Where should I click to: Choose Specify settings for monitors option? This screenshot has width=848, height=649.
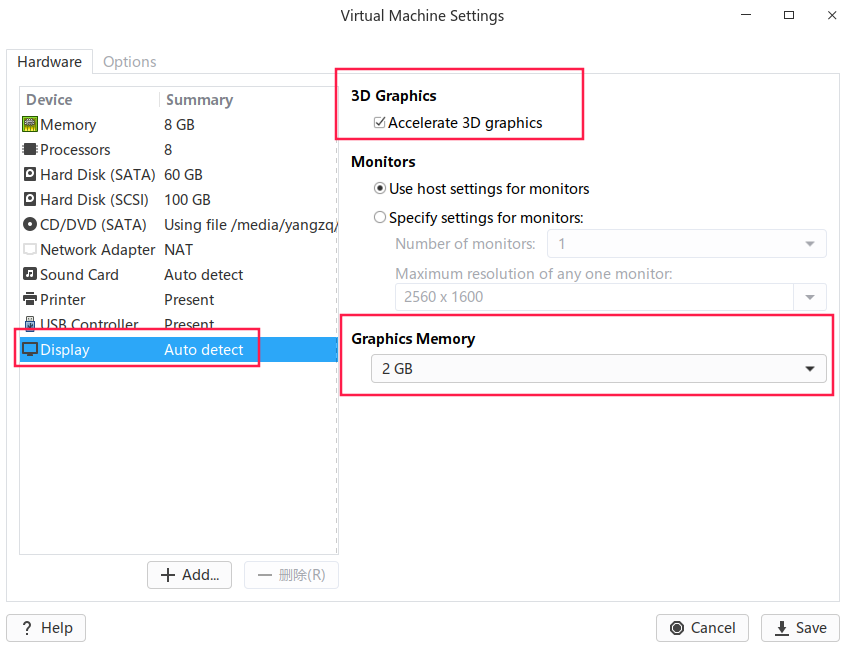(x=380, y=217)
